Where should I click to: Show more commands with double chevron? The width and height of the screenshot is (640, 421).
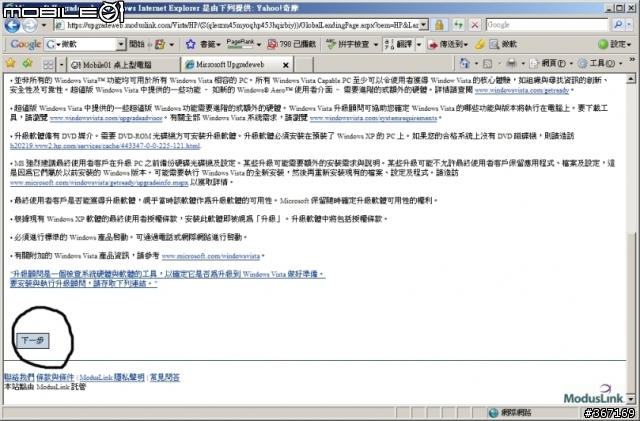[632, 60]
